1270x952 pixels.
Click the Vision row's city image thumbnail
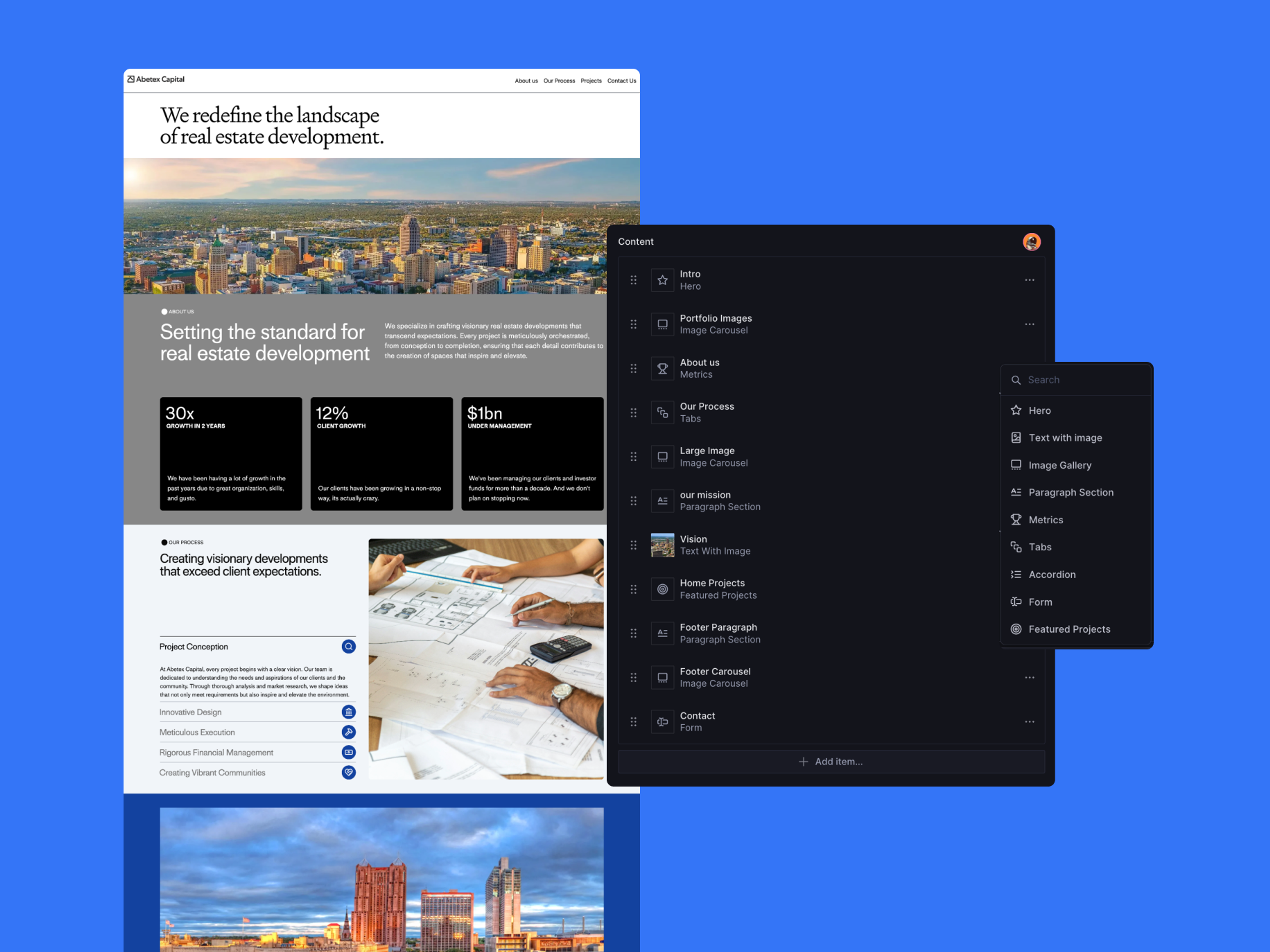(x=662, y=545)
